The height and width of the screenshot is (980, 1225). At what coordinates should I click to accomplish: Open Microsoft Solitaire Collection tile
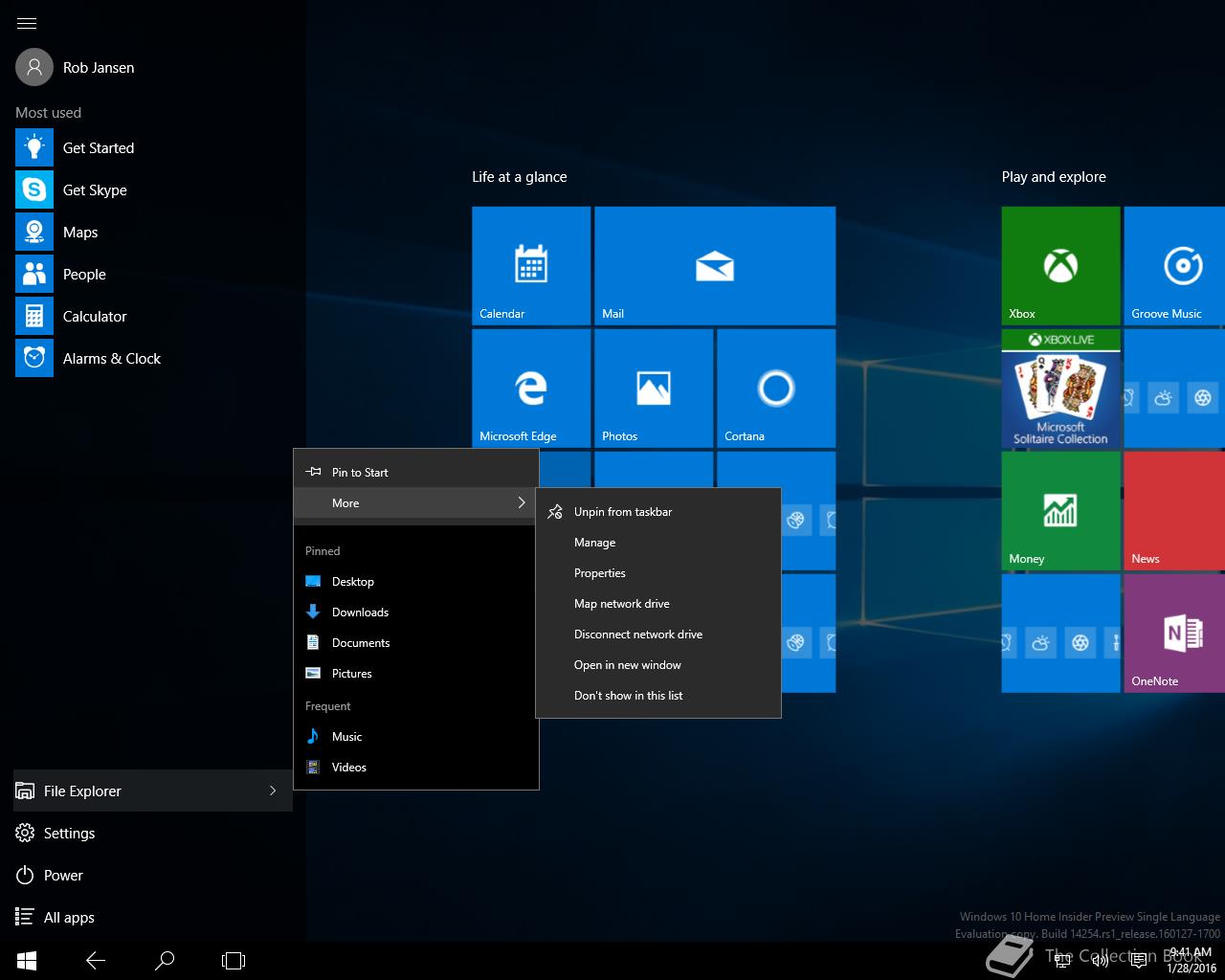(1060, 389)
